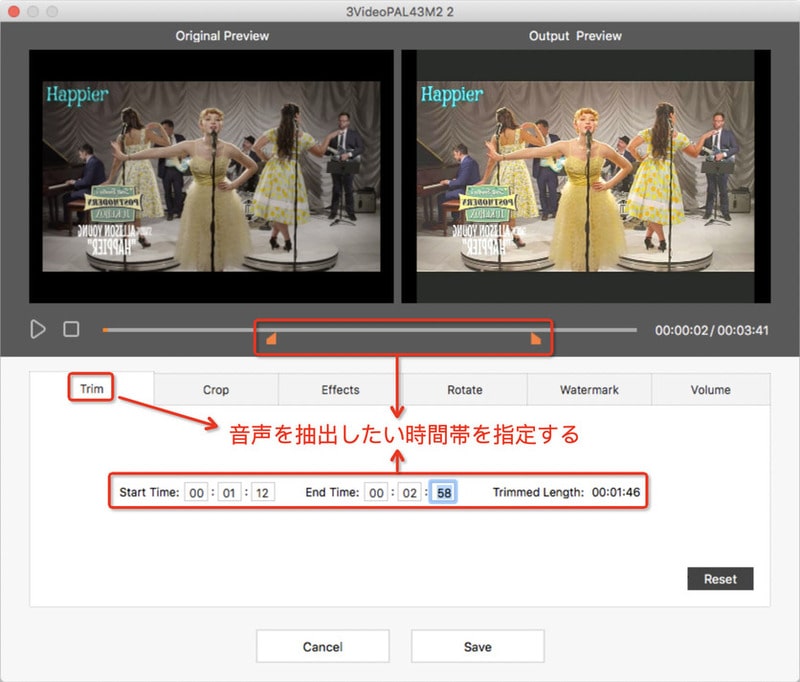Click the playback progress slider track
The image size is (800, 682).
pos(369,330)
